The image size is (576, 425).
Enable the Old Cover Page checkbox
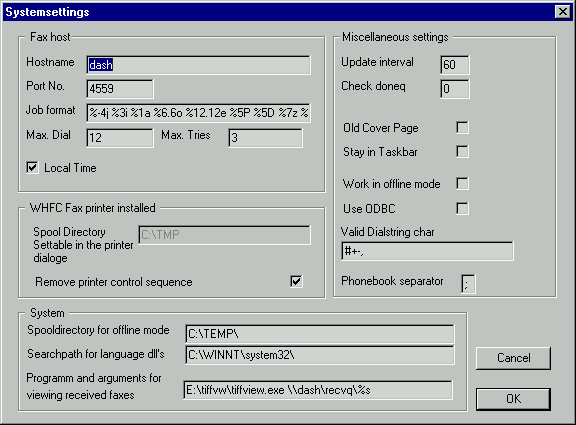(x=462, y=128)
